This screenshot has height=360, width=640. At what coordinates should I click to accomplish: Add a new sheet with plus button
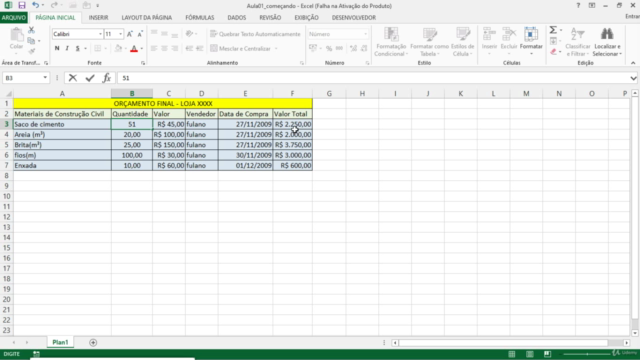[93, 342]
